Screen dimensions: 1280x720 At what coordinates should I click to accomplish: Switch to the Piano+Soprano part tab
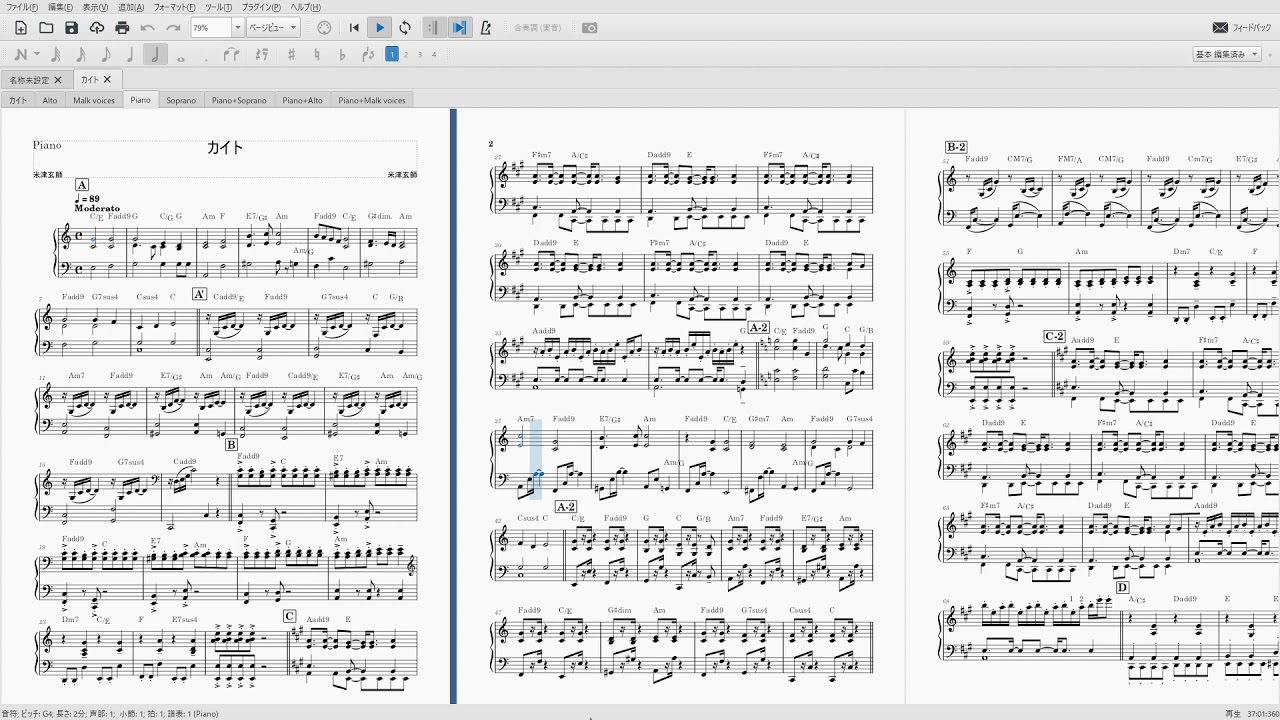pyautogui.click(x=240, y=100)
